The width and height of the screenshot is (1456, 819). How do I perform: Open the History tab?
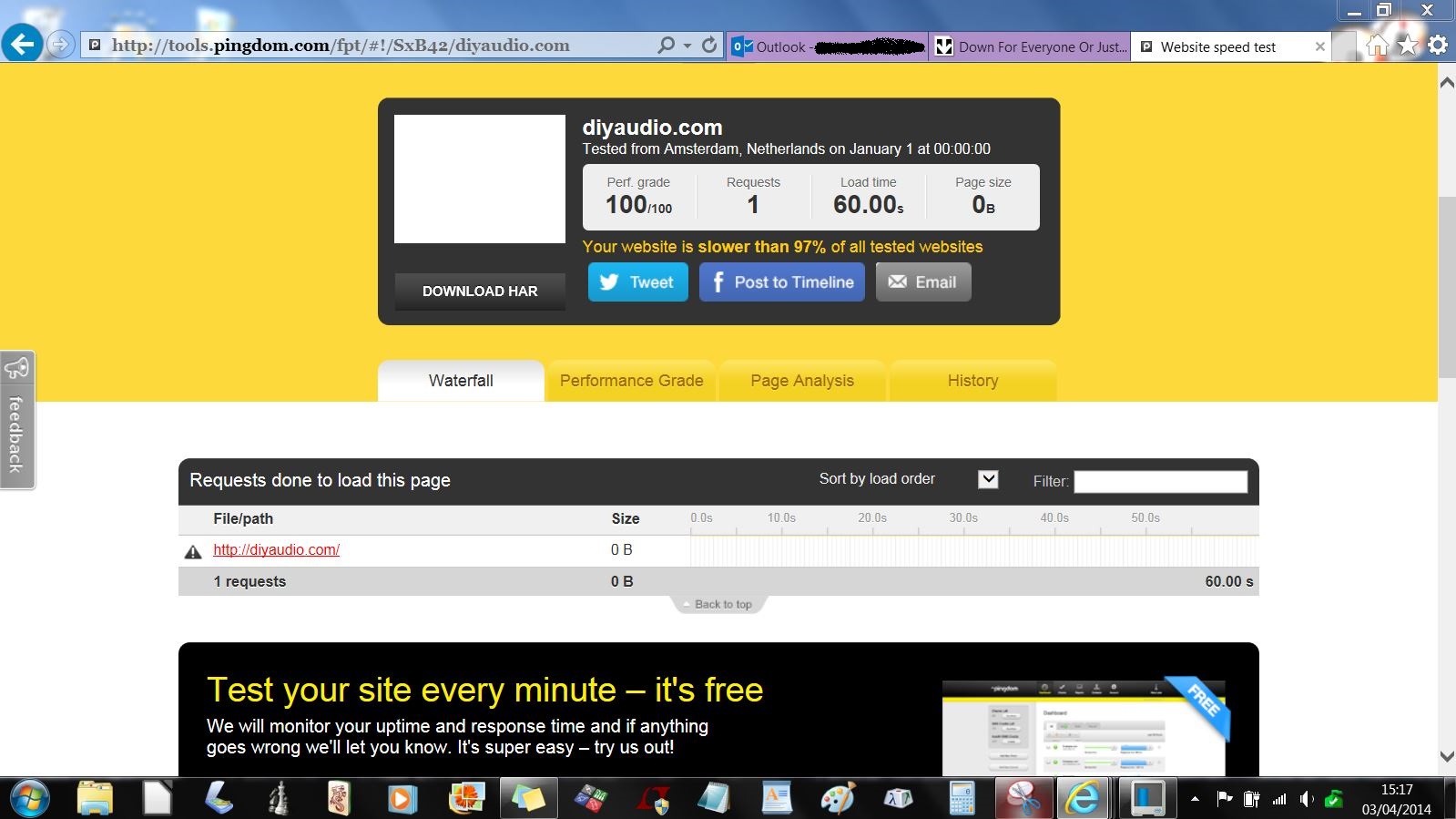coord(972,381)
